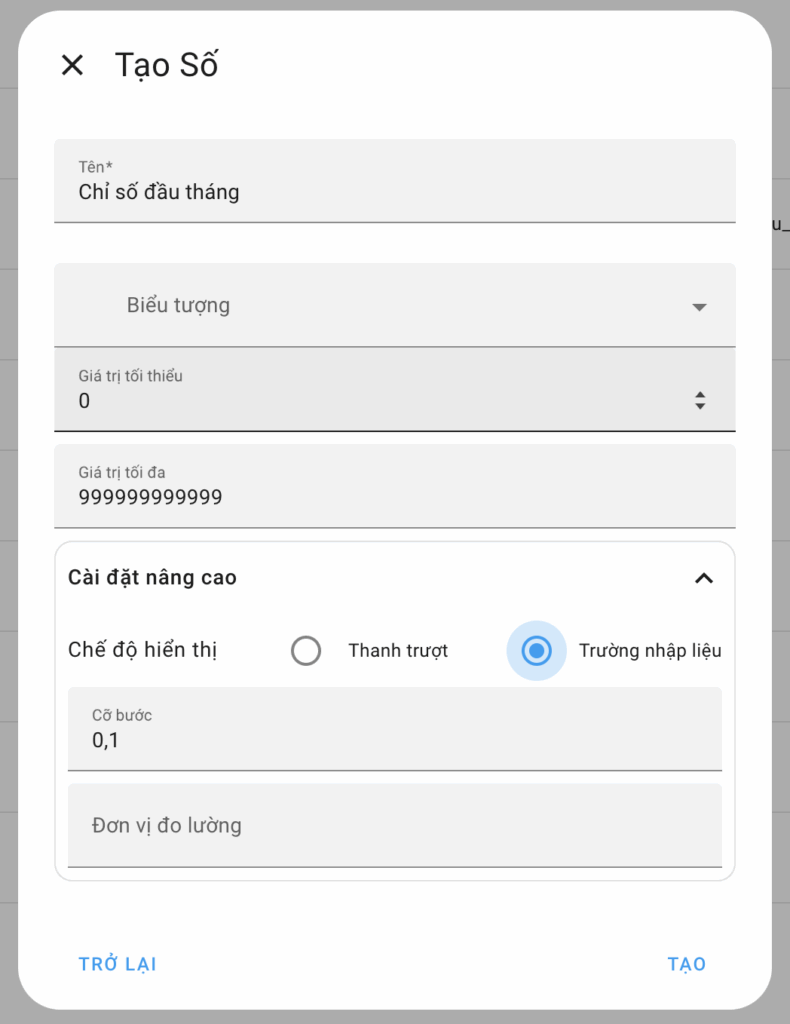
Task: Close the Tạo Số dialog with X
Action: point(72,65)
